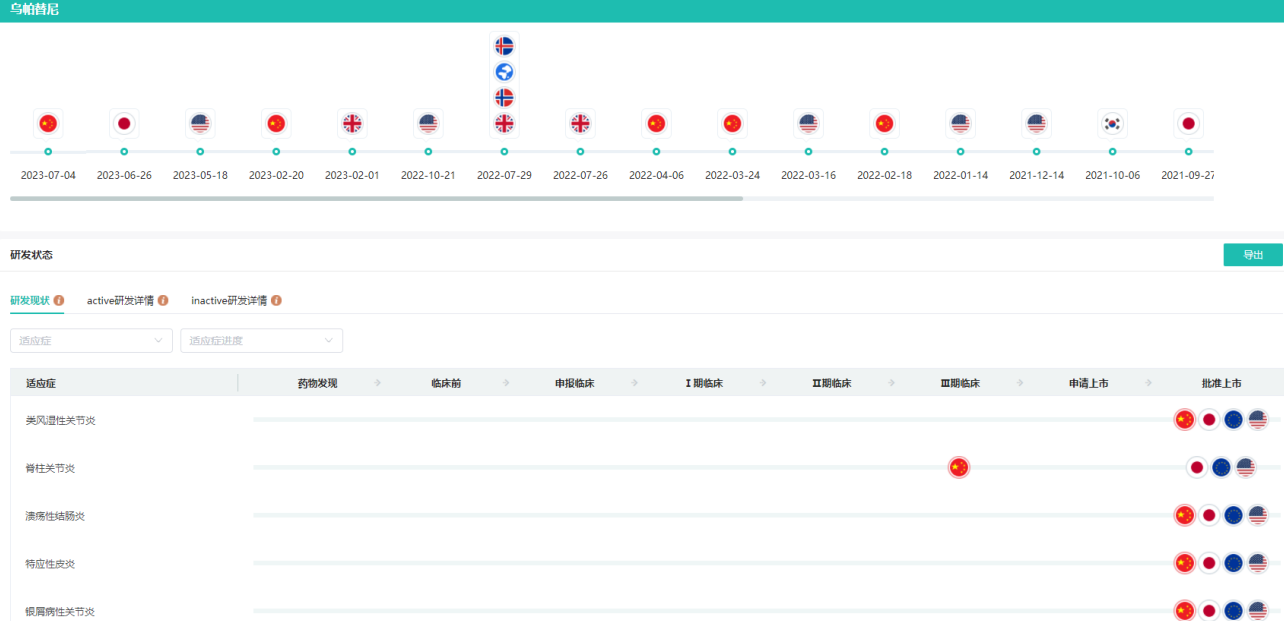This screenshot has width=1284, height=621.
Task: Click globe icon above 2022-07-29
Action: click(504, 72)
